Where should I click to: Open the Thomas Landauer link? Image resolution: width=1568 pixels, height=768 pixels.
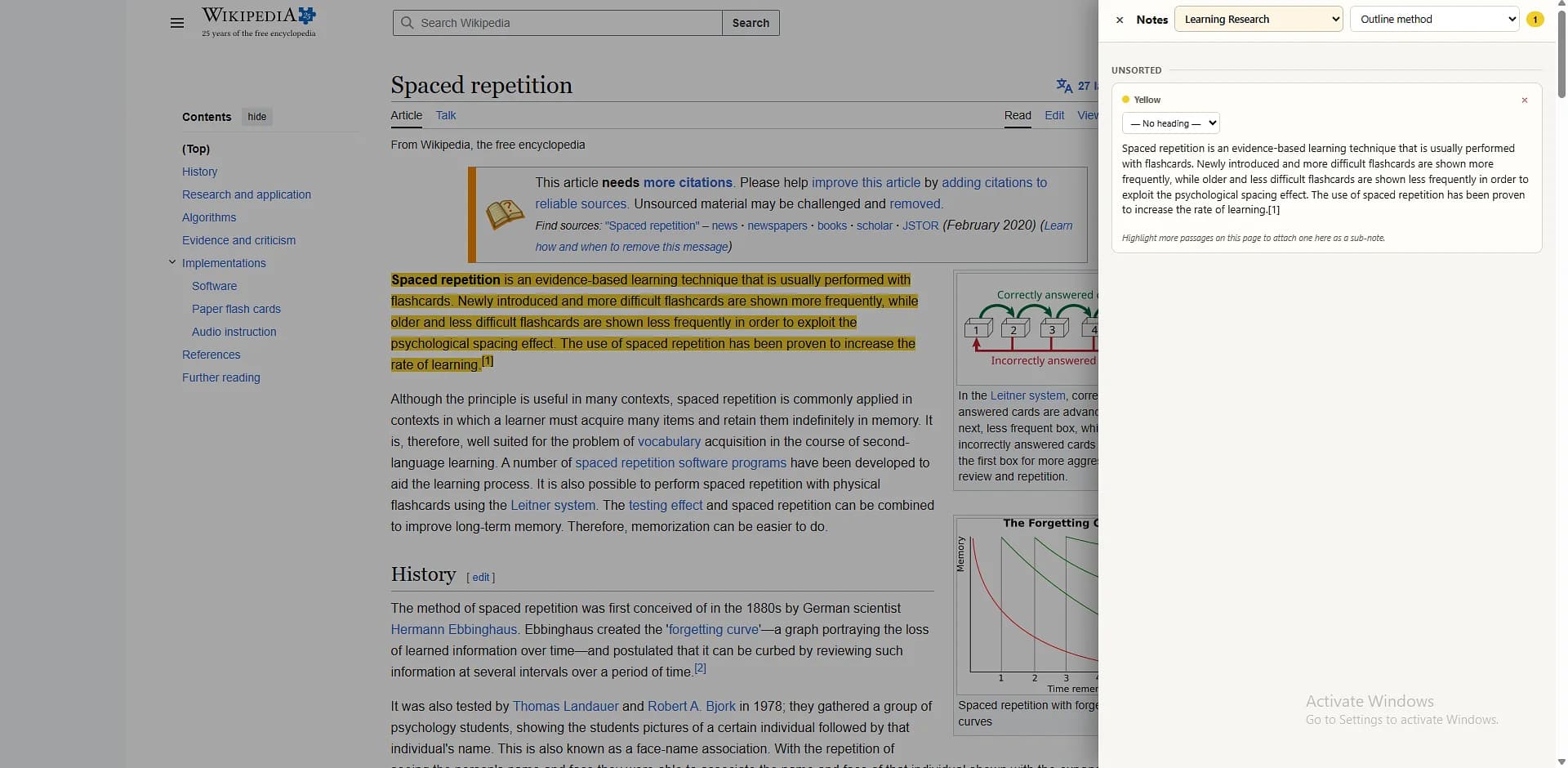pyautogui.click(x=565, y=707)
